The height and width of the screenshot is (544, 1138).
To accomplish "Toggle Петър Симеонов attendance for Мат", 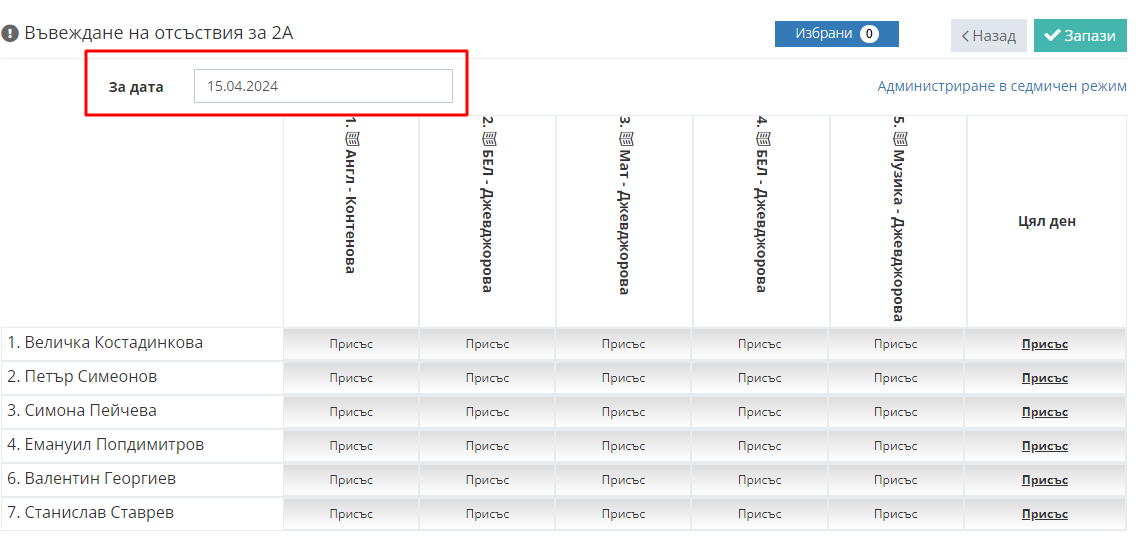I will pyautogui.click(x=623, y=378).
